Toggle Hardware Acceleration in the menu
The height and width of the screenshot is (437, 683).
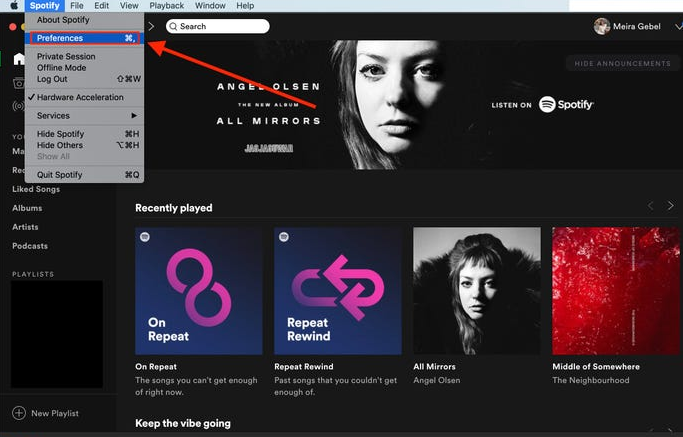[x=85, y=97]
